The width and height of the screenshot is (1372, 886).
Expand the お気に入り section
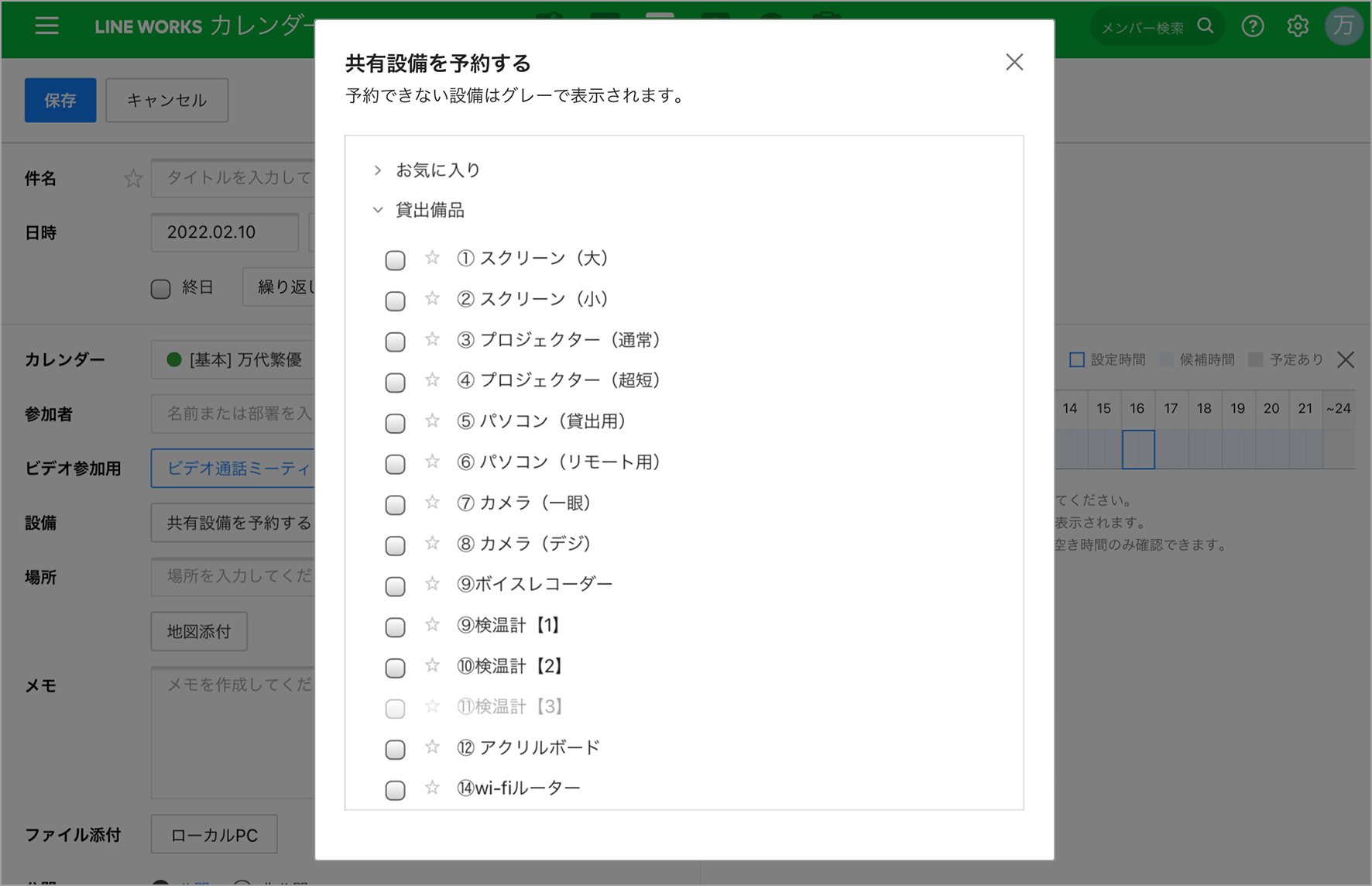pyautogui.click(x=378, y=170)
